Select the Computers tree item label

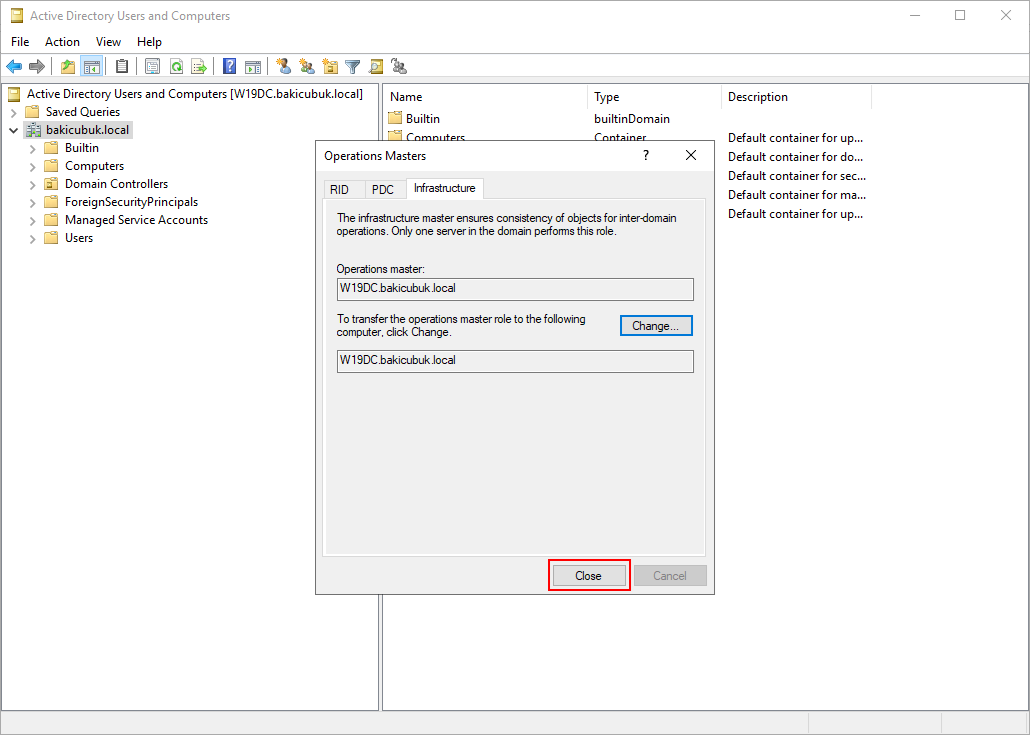click(x=95, y=166)
